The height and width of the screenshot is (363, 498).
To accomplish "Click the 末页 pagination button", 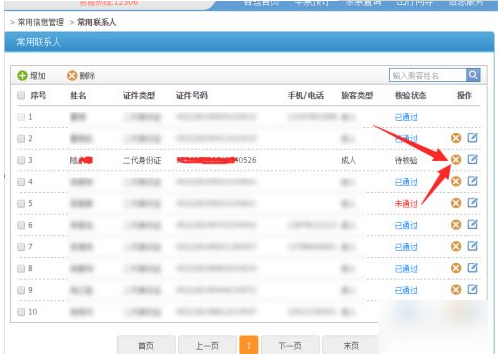I will [x=351, y=345].
